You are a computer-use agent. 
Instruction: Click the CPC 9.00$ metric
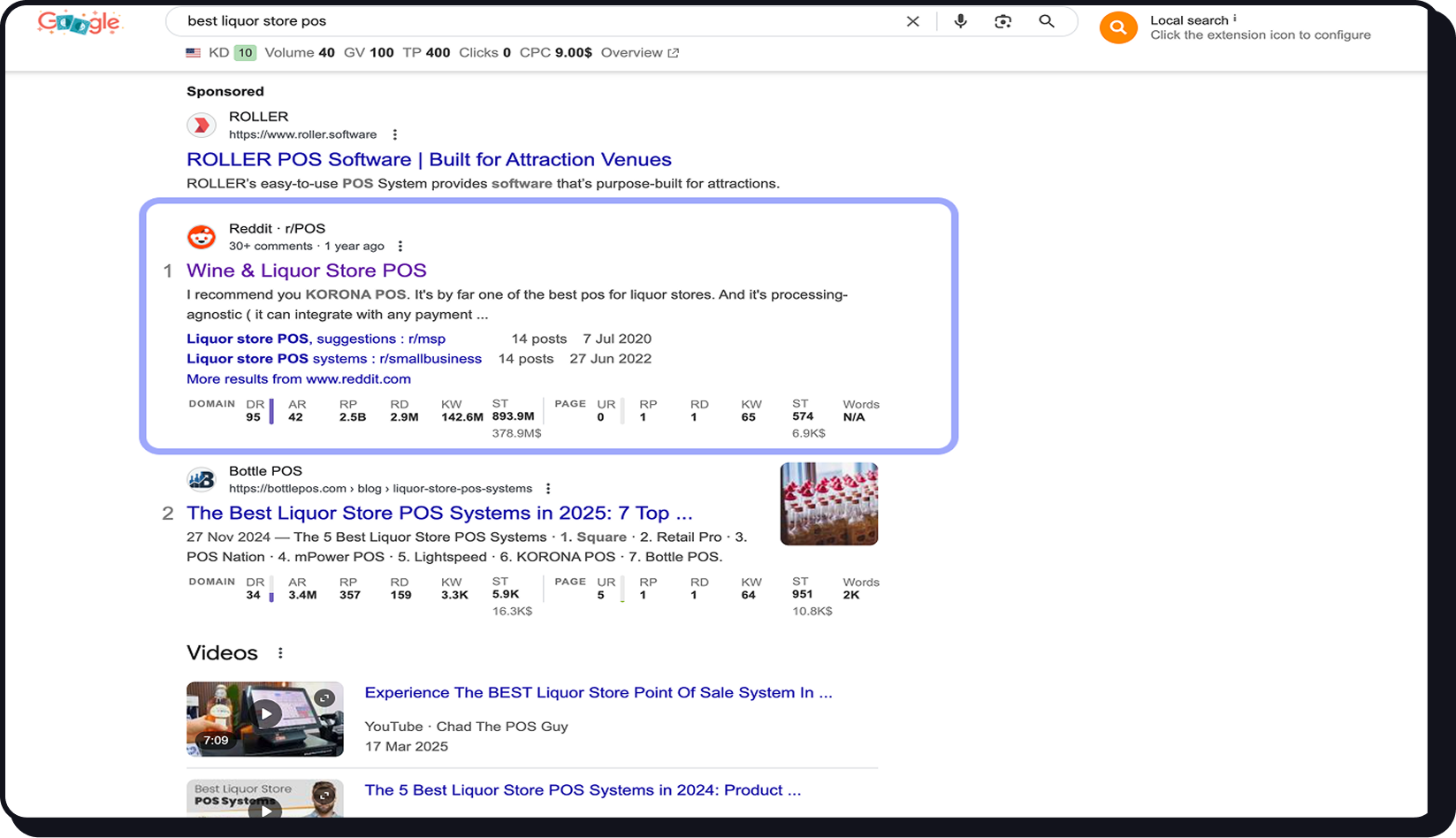pyautogui.click(x=556, y=53)
